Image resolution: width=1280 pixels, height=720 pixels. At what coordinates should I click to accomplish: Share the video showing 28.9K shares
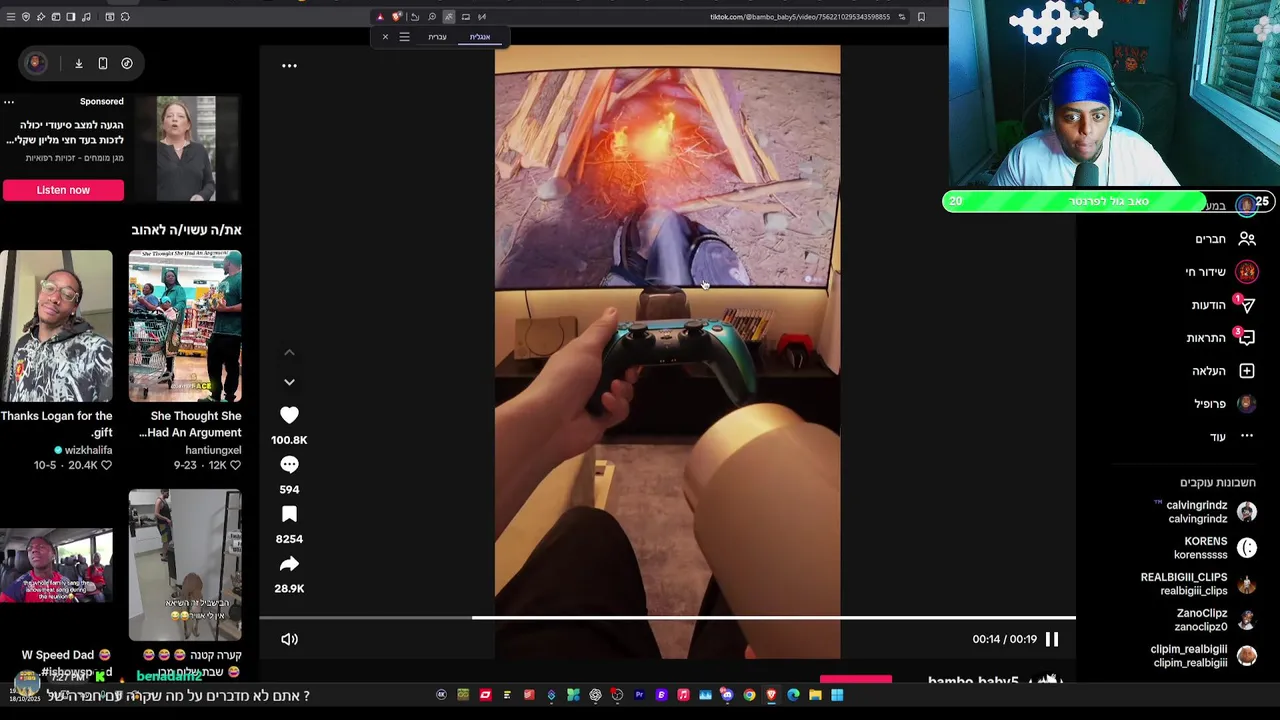click(x=289, y=564)
